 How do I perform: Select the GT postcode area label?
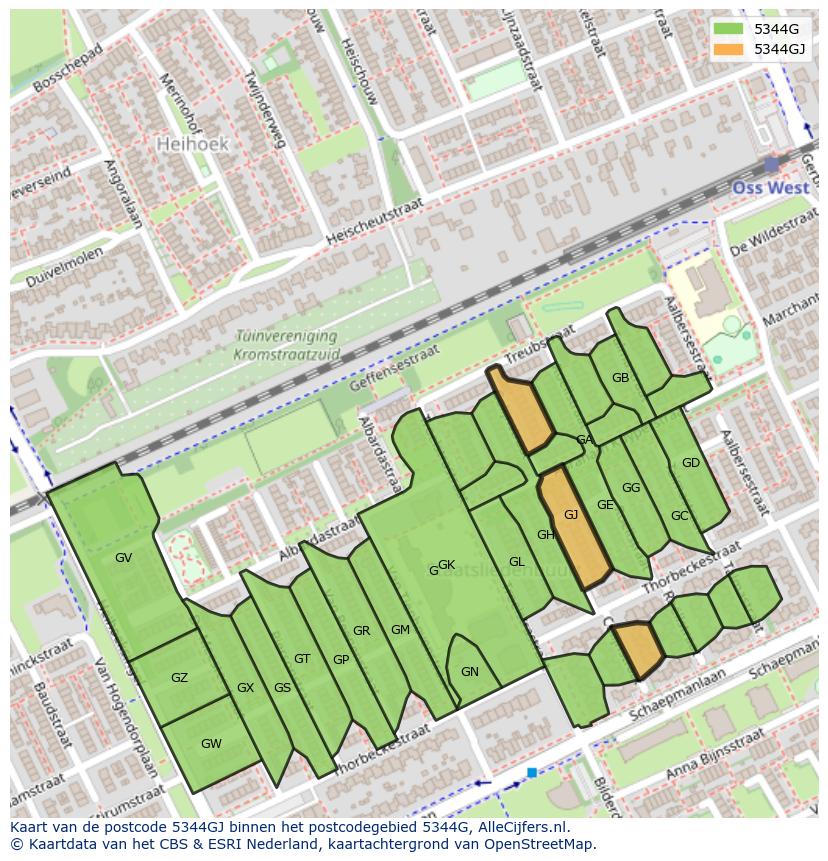tap(302, 658)
